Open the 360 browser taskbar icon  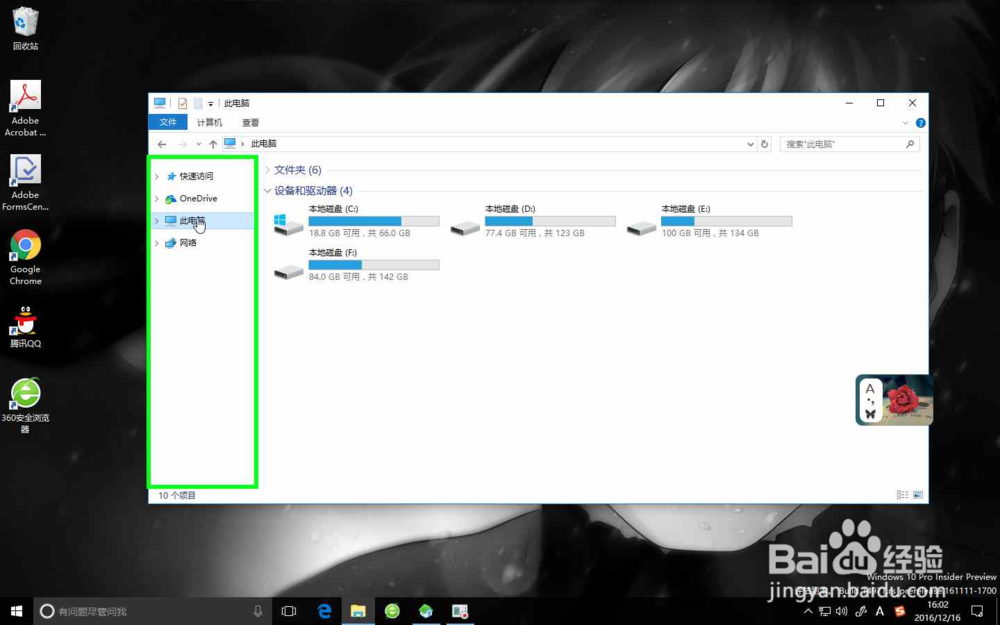coord(392,611)
